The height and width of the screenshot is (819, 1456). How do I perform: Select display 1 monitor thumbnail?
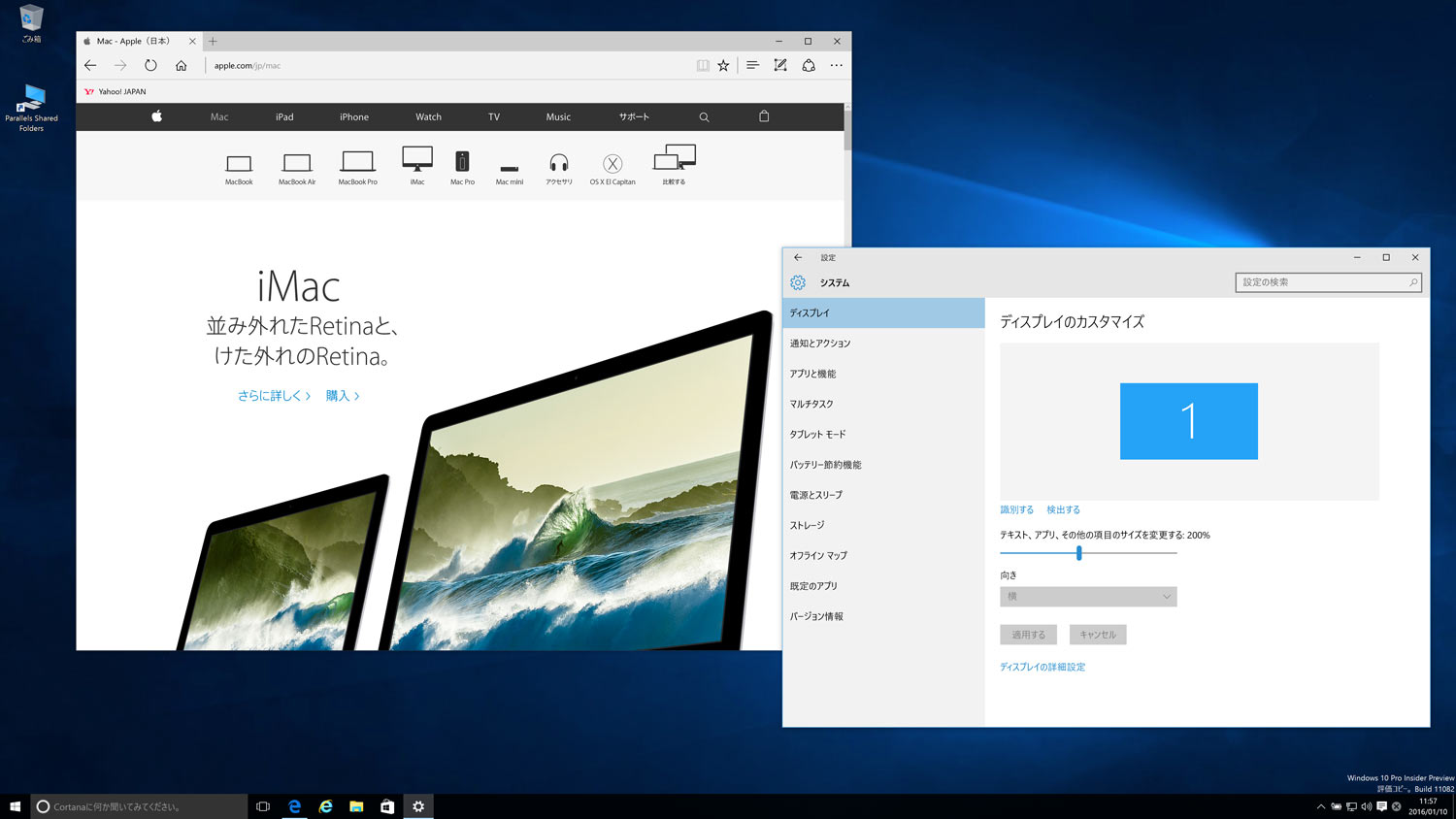[x=1189, y=421]
